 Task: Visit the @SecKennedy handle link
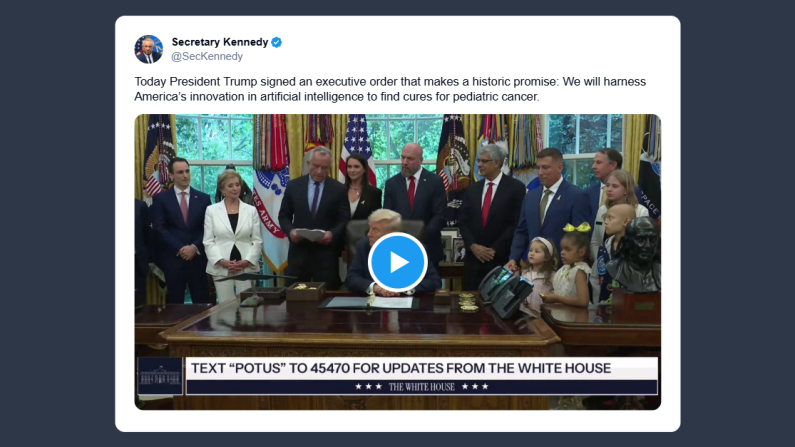[207, 56]
